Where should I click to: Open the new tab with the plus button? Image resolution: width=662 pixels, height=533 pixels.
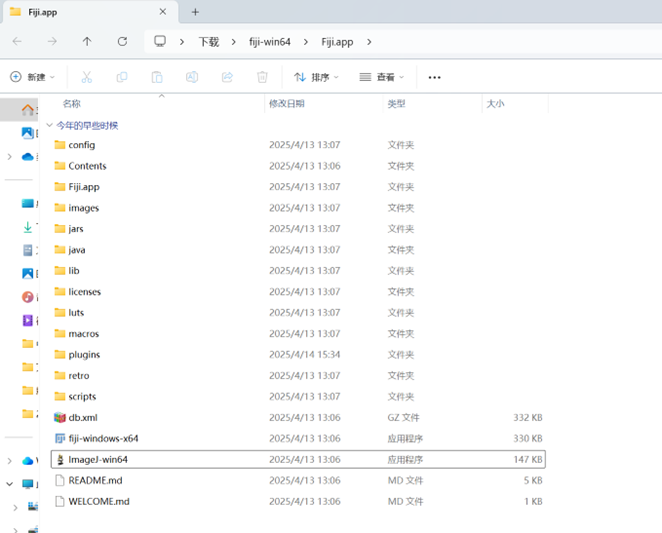[x=195, y=12]
